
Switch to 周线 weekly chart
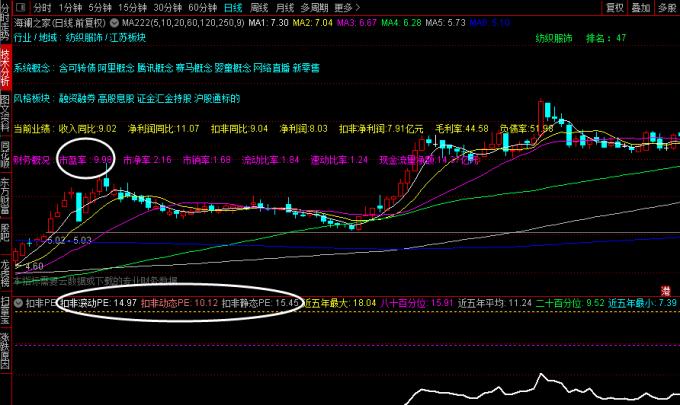pos(259,7)
